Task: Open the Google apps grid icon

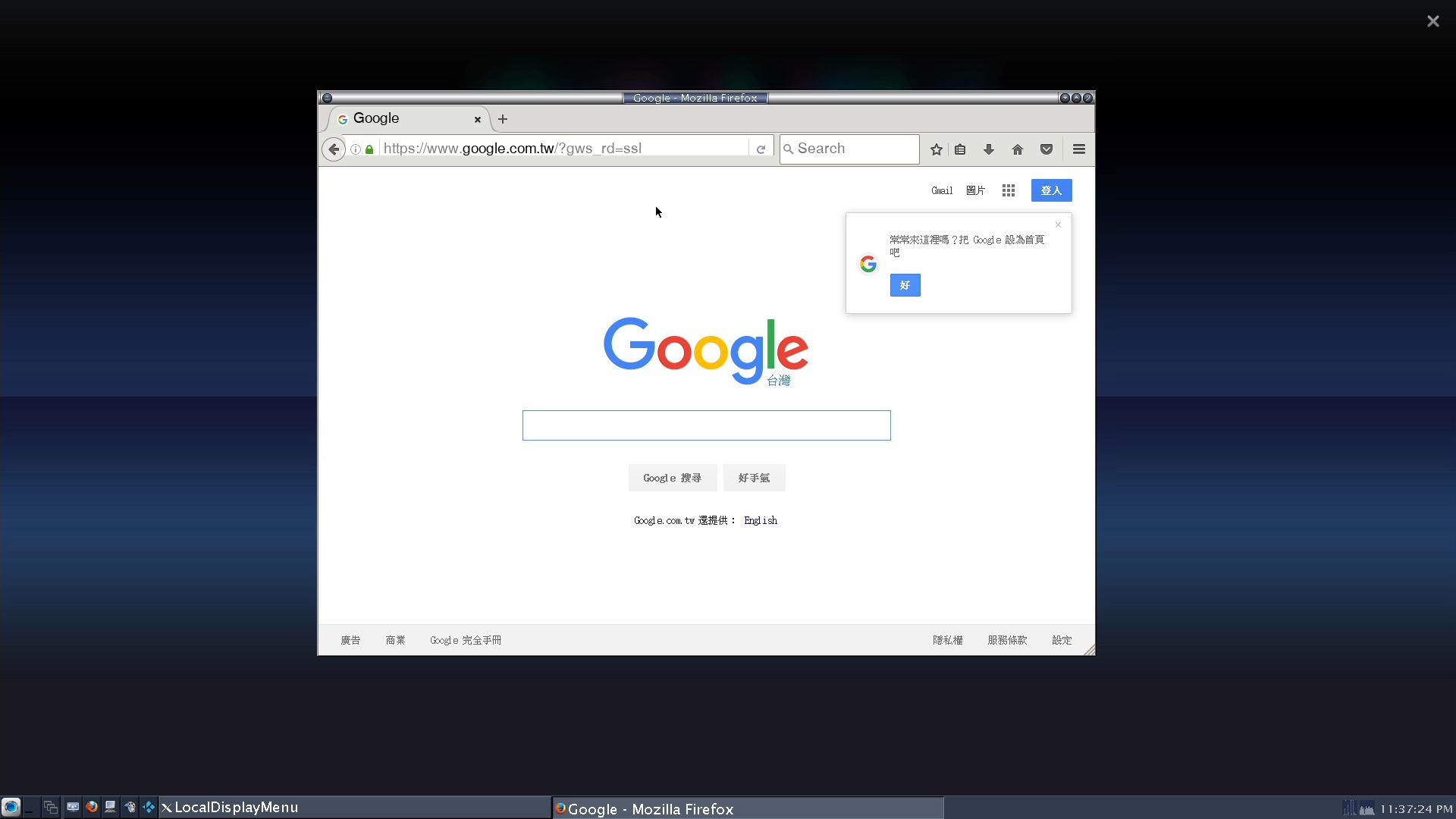Action: (1009, 190)
